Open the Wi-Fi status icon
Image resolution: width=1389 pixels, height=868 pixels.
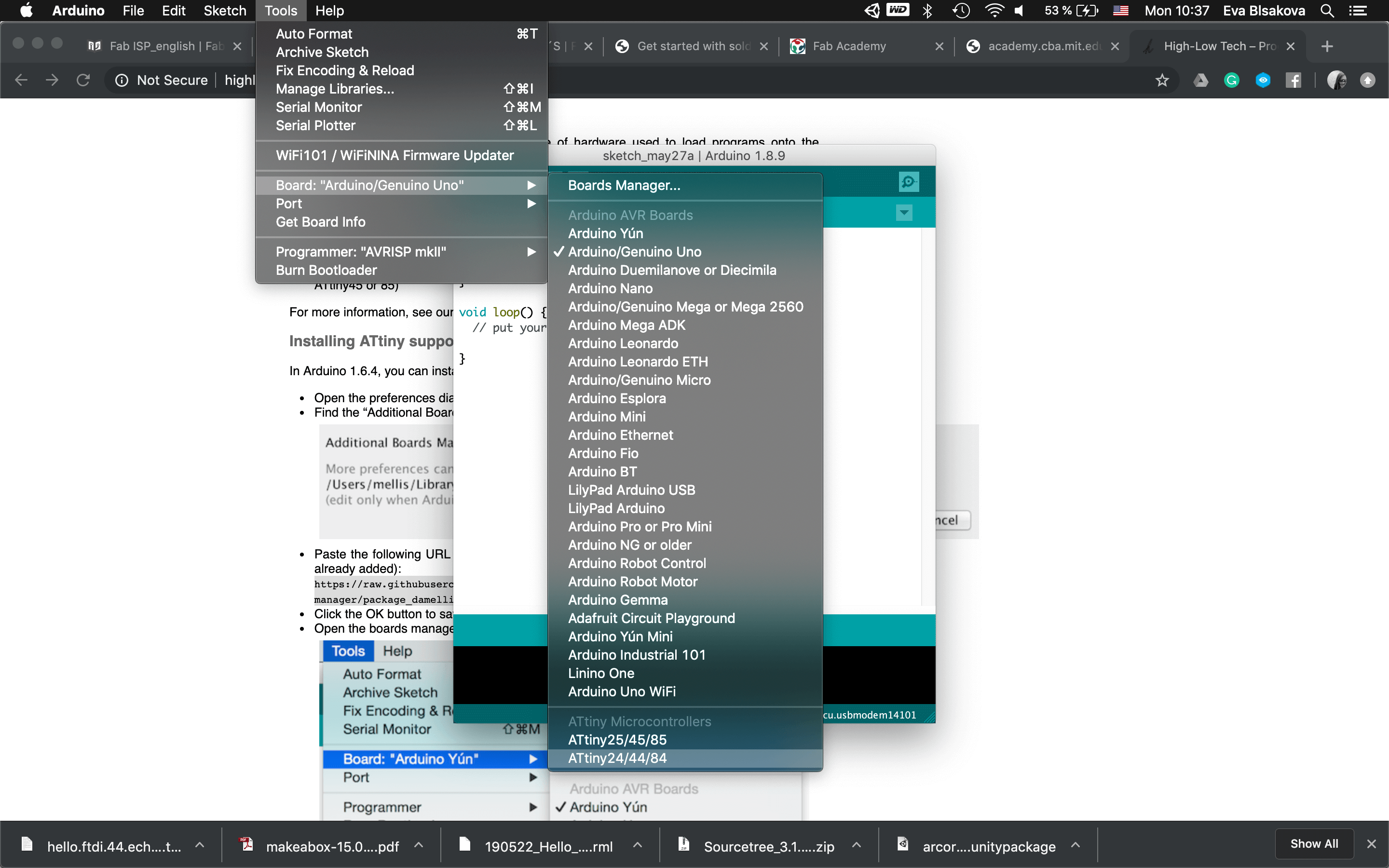994,11
